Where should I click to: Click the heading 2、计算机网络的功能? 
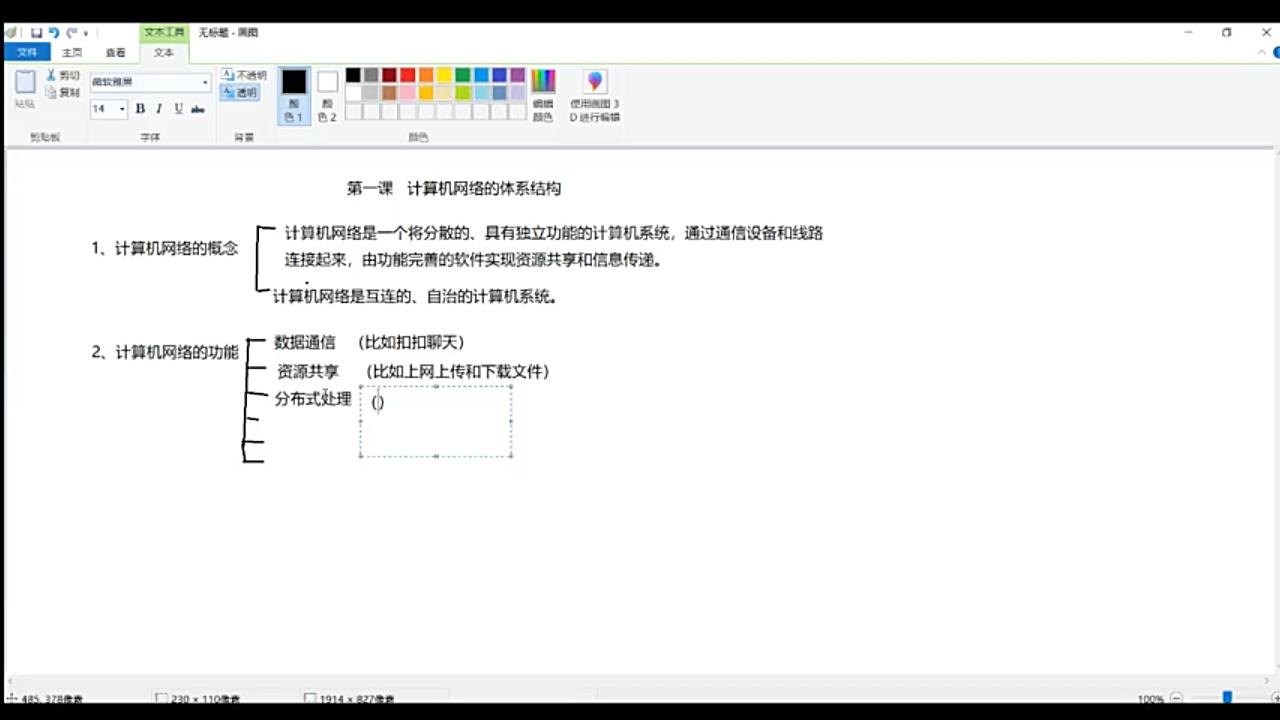pos(165,352)
